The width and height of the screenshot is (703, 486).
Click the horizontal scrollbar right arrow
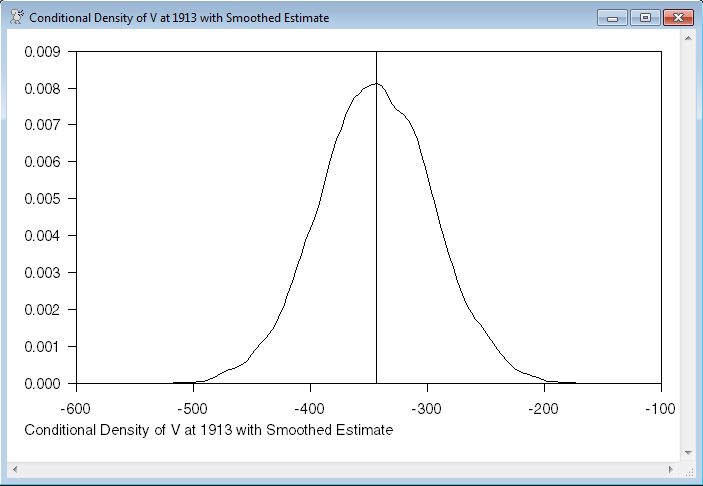click(x=671, y=469)
